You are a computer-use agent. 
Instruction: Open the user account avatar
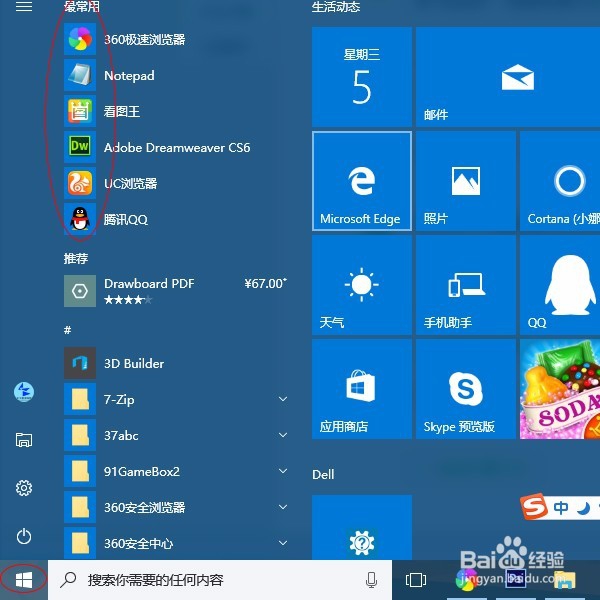(x=24, y=392)
